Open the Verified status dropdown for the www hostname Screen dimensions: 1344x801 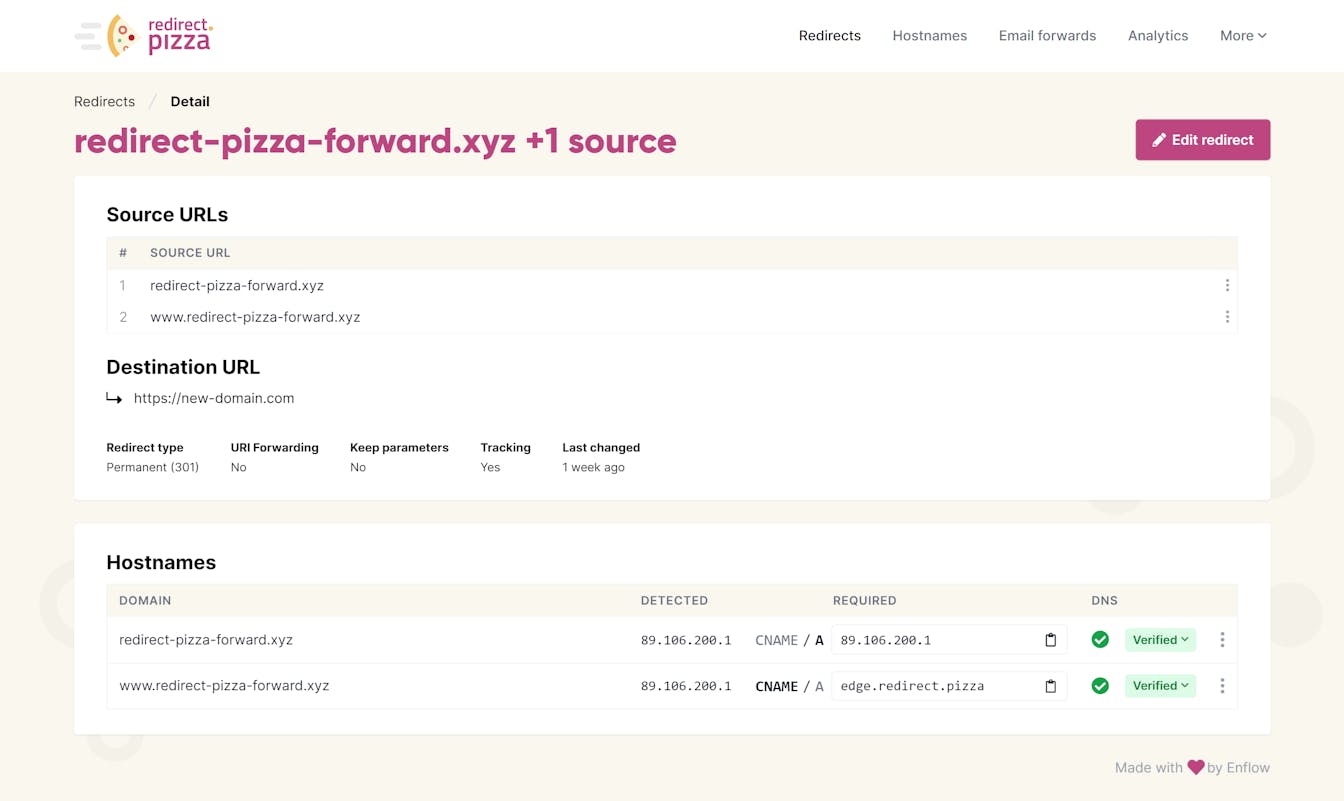(x=1160, y=686)
